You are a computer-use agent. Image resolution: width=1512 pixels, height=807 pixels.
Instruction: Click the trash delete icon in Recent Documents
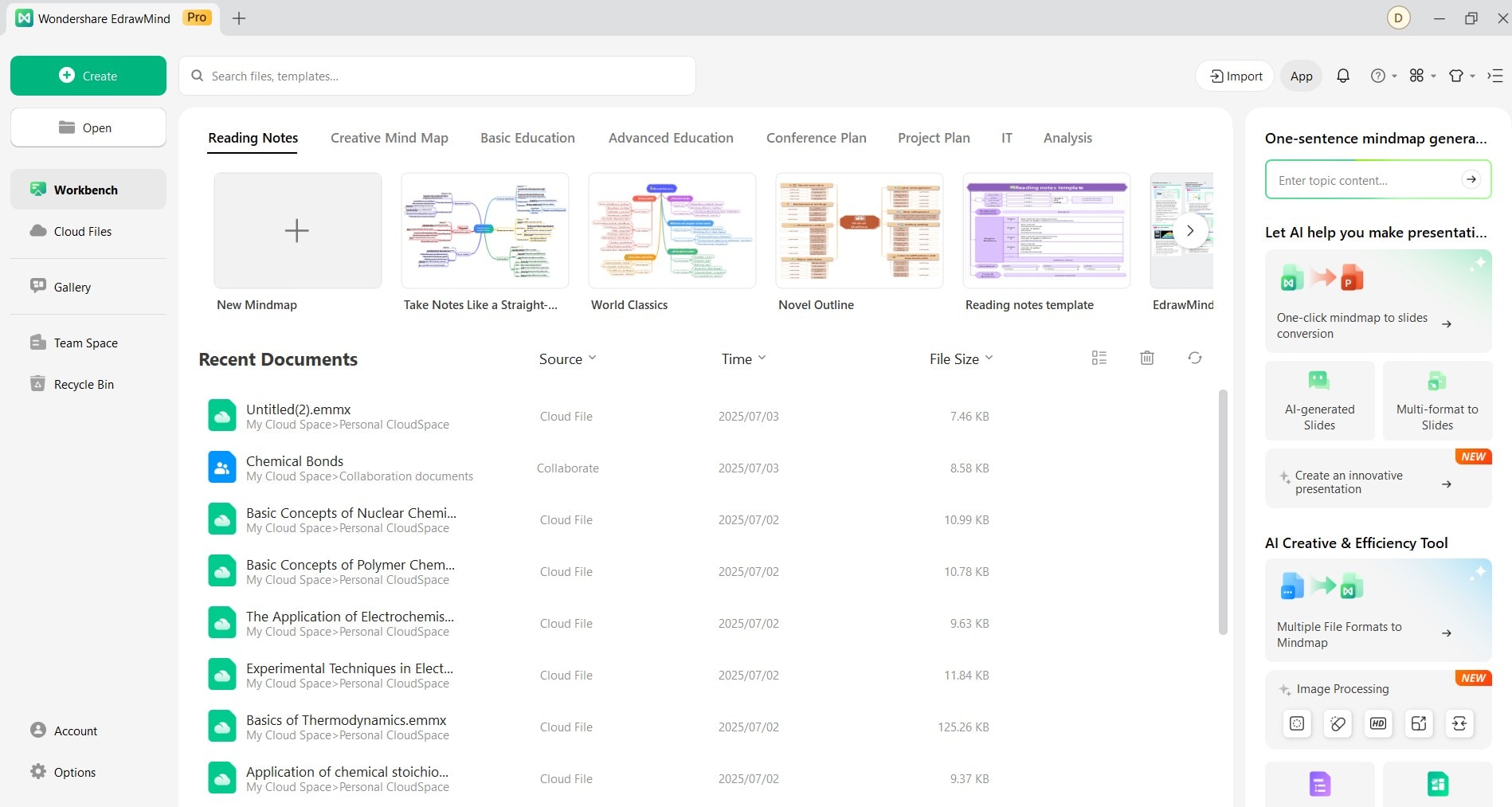point(1147,358)
